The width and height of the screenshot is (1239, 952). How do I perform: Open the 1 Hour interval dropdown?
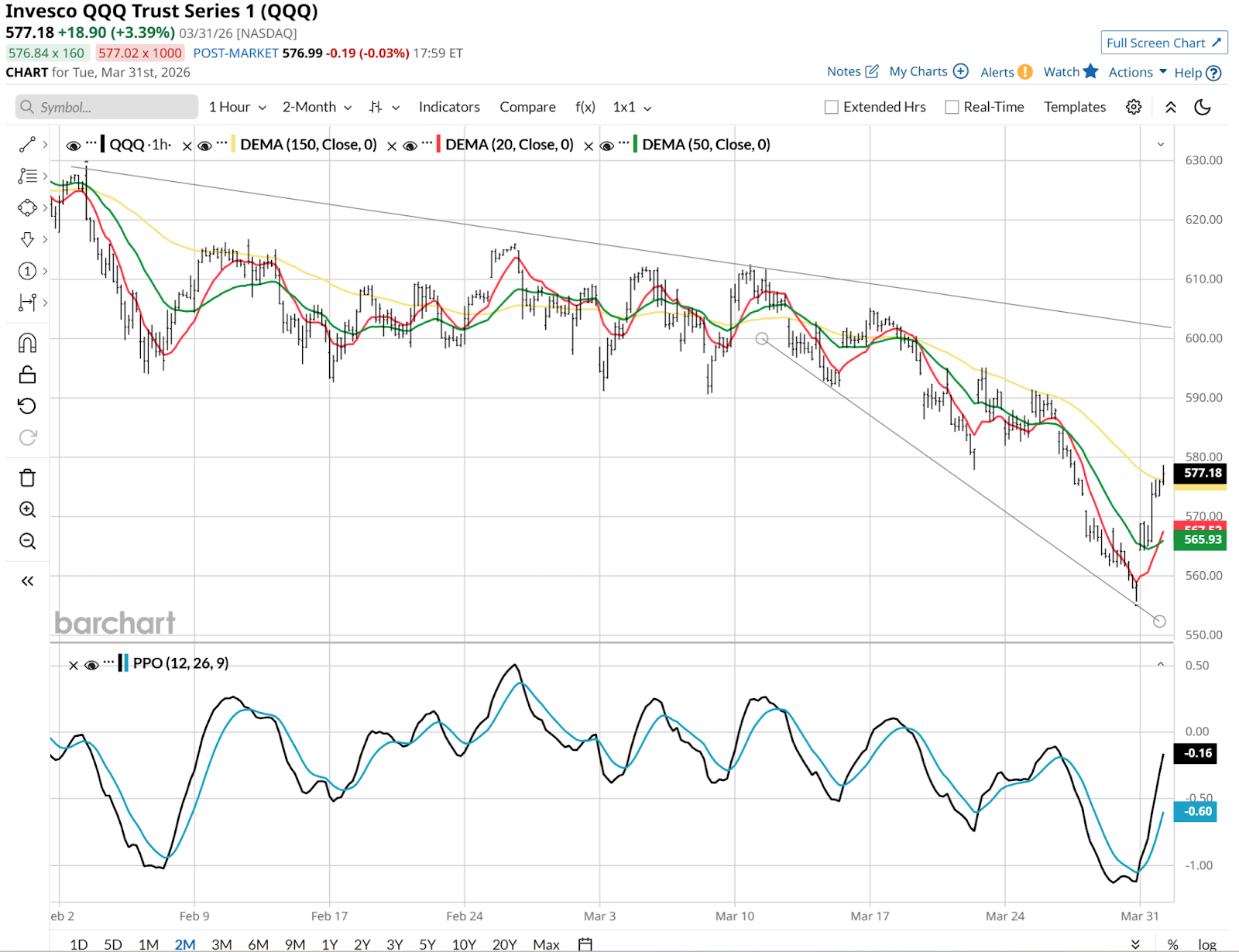pos(237,107)
